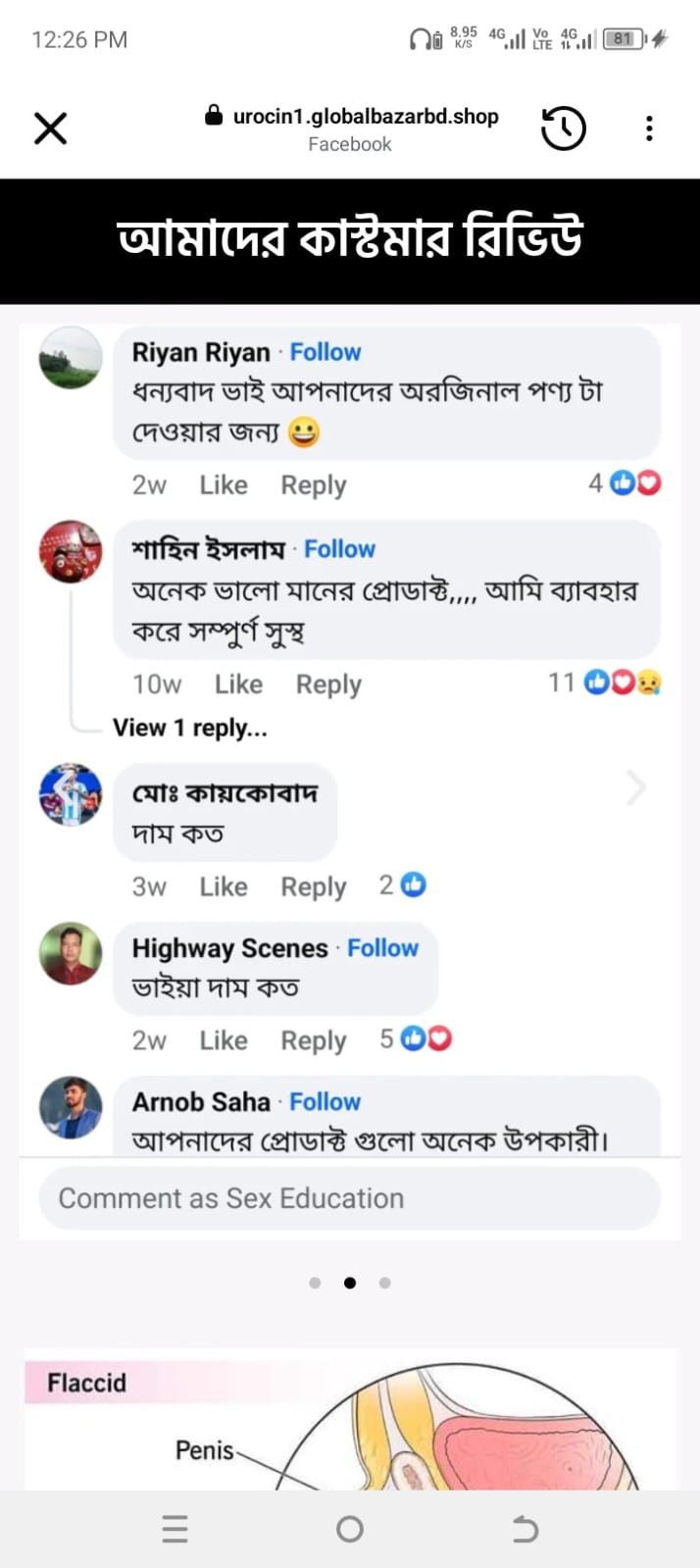Screen dimensions: 700x1568
Task: Expand View 1 reply thread
Action: click(x=190, y=728)
